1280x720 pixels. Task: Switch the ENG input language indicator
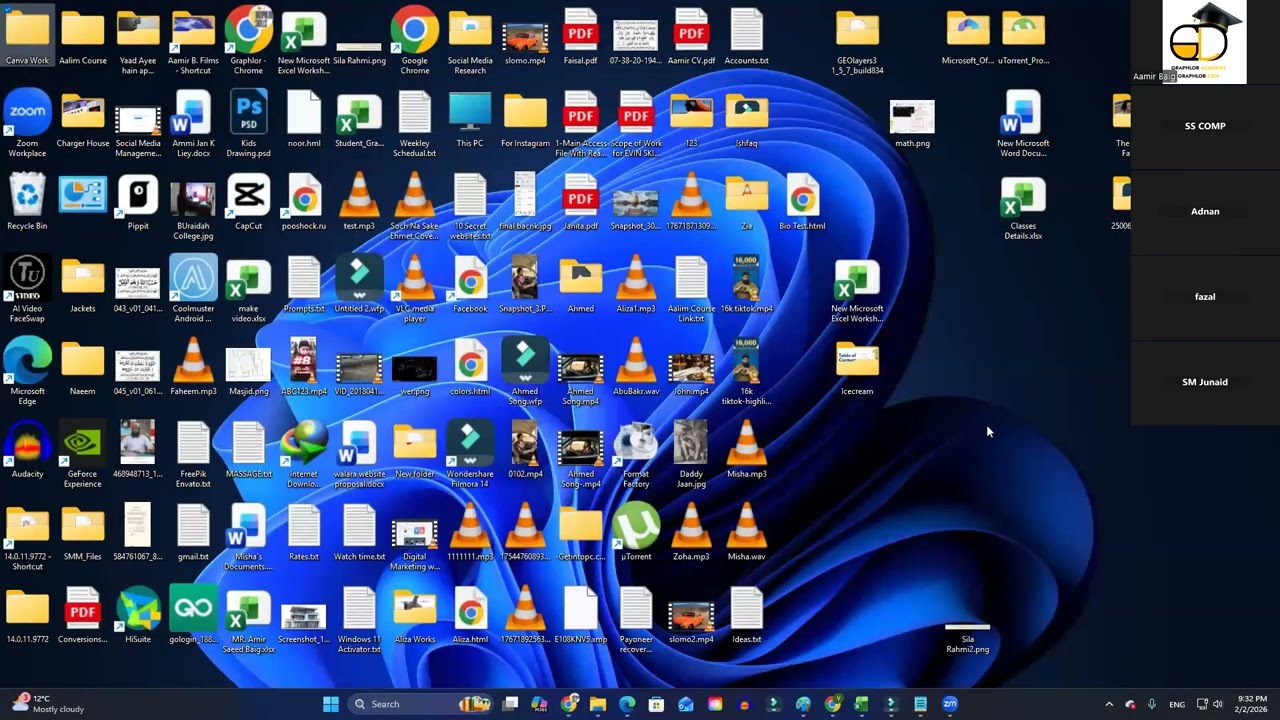pos(1177,704)
